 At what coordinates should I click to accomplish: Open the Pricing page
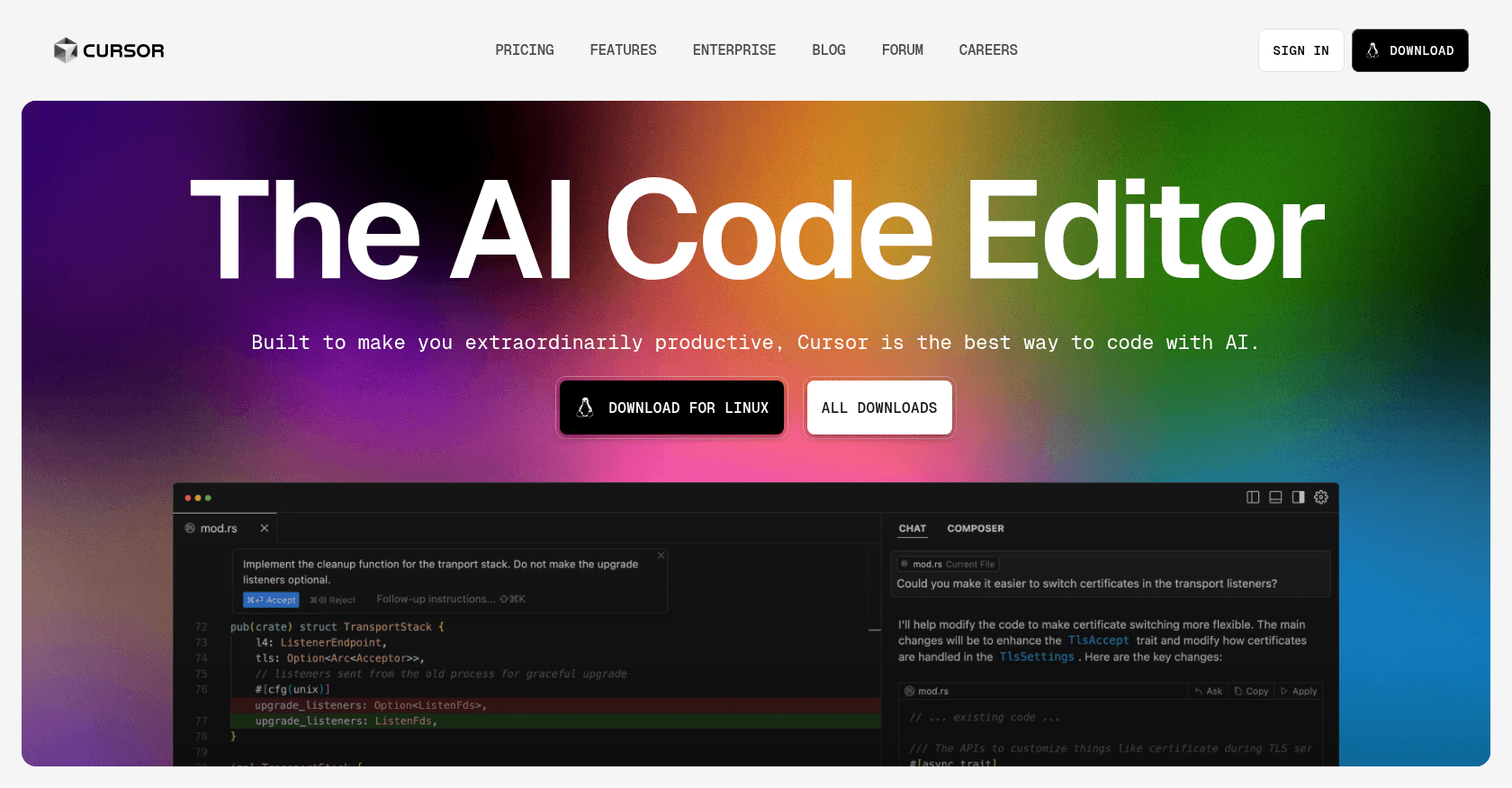point(524,50)
